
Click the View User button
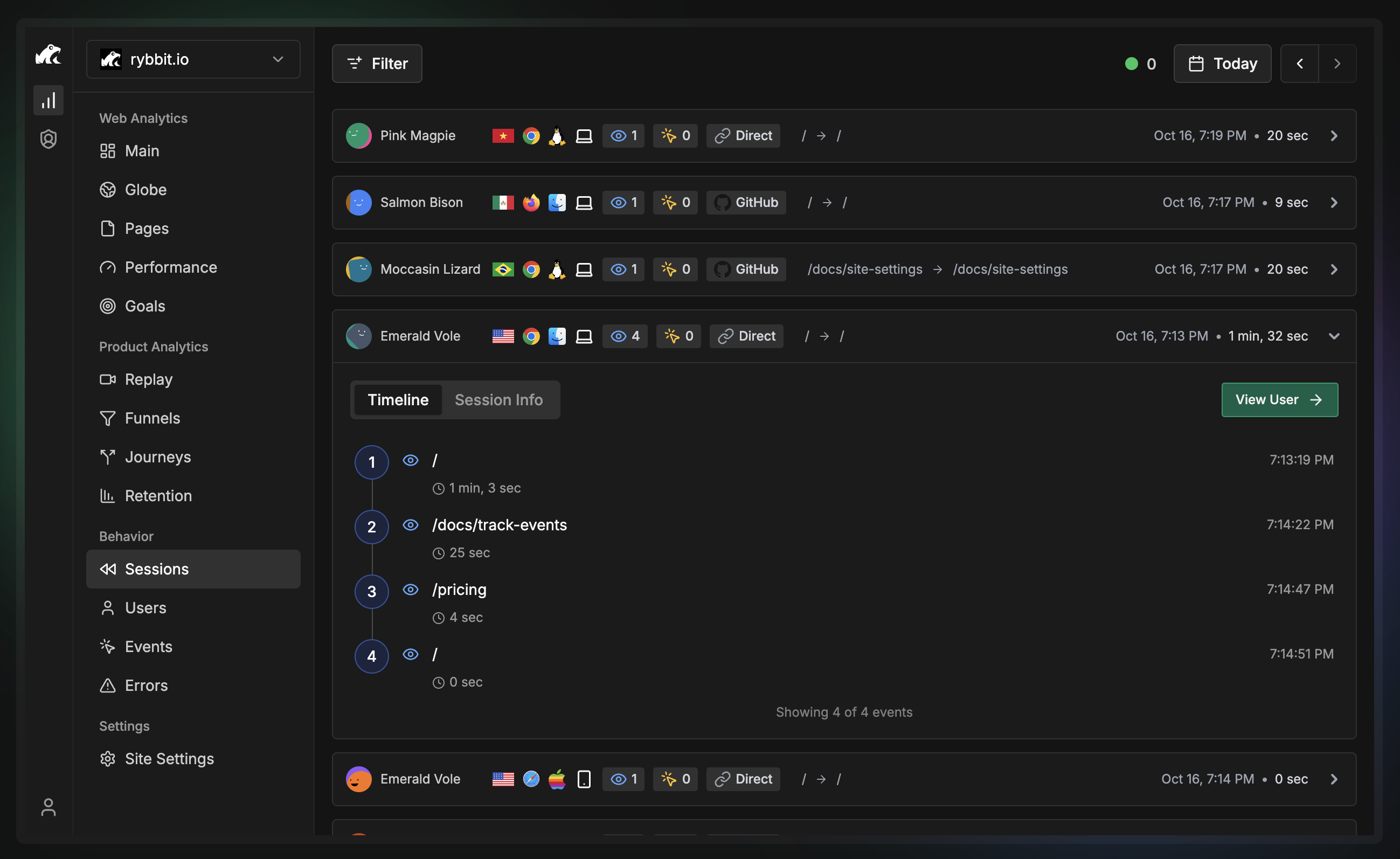[1279, 400]
